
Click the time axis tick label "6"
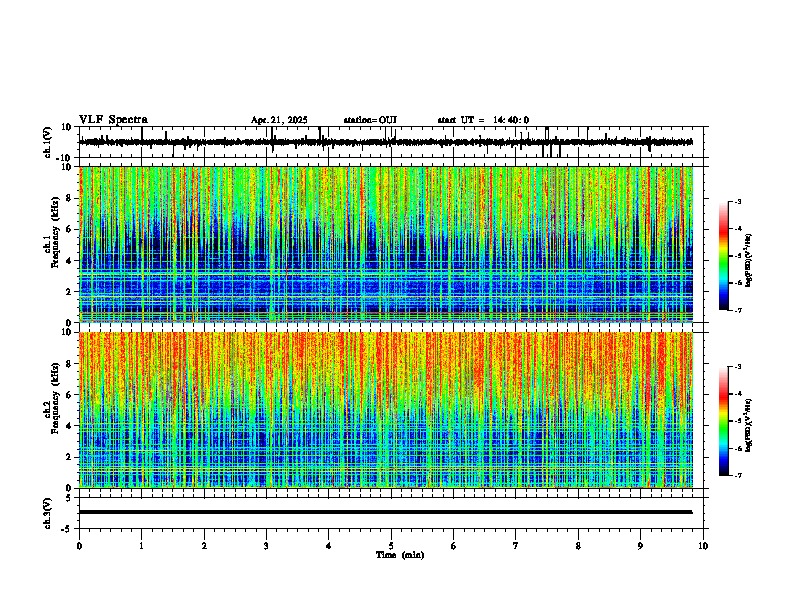tap(454, 546)
